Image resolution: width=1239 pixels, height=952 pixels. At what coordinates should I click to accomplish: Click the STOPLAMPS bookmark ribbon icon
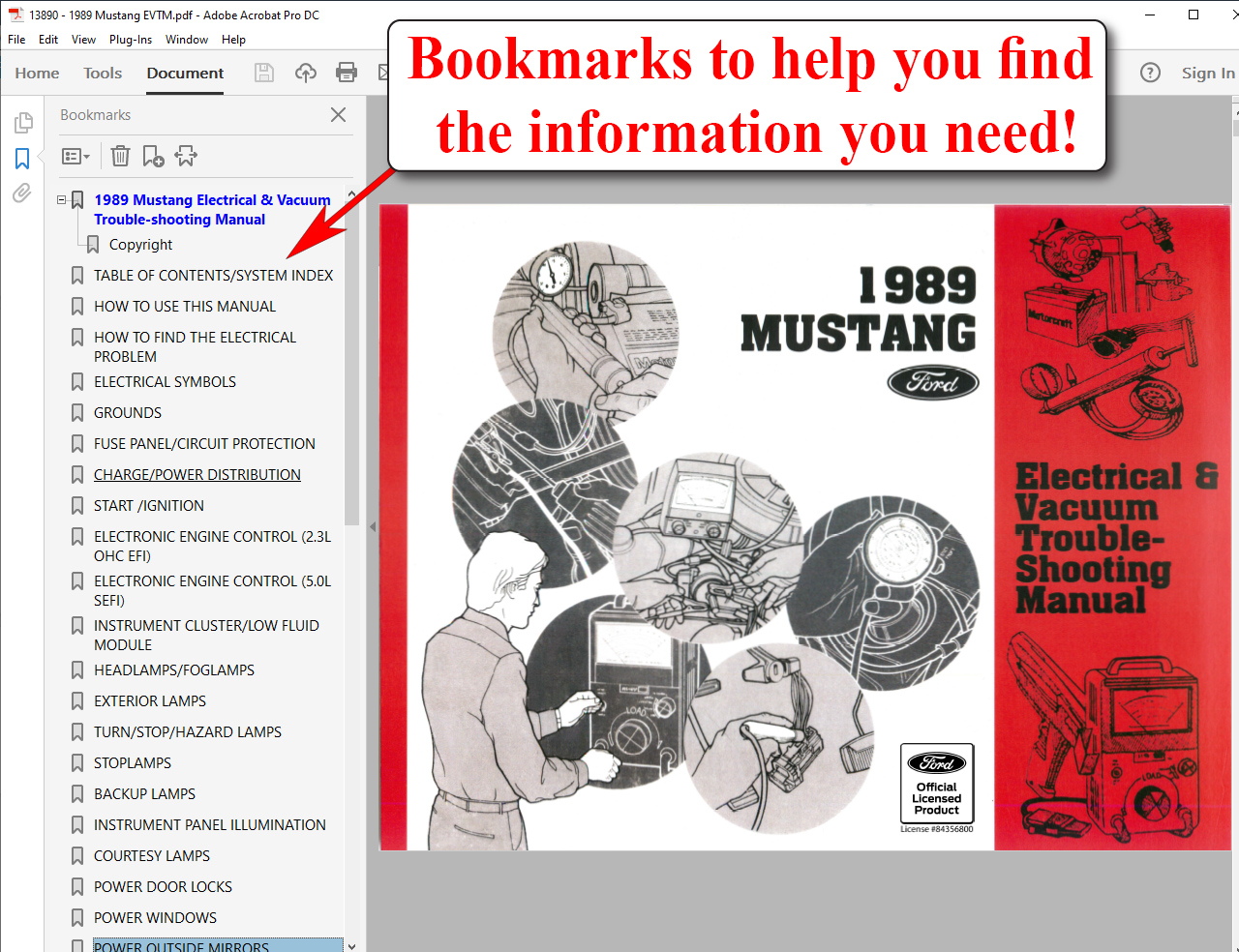point(77,763)
